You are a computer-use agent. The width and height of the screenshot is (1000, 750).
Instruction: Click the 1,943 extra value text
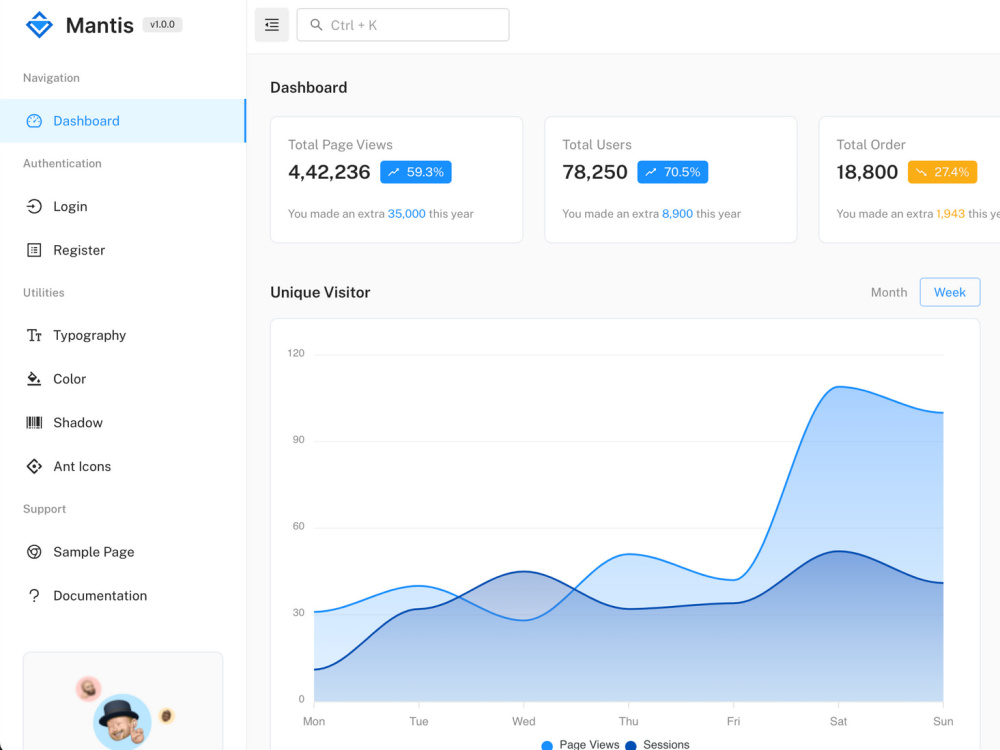click(950, 214)
